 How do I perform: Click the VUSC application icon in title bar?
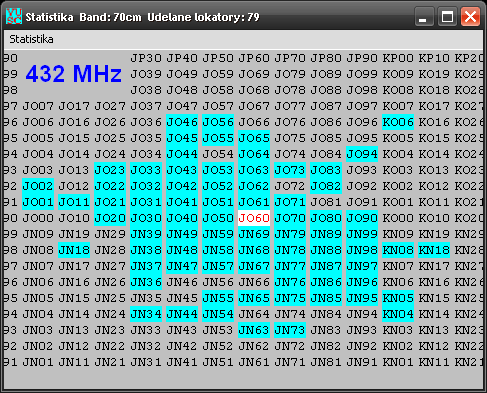(14, 16)
